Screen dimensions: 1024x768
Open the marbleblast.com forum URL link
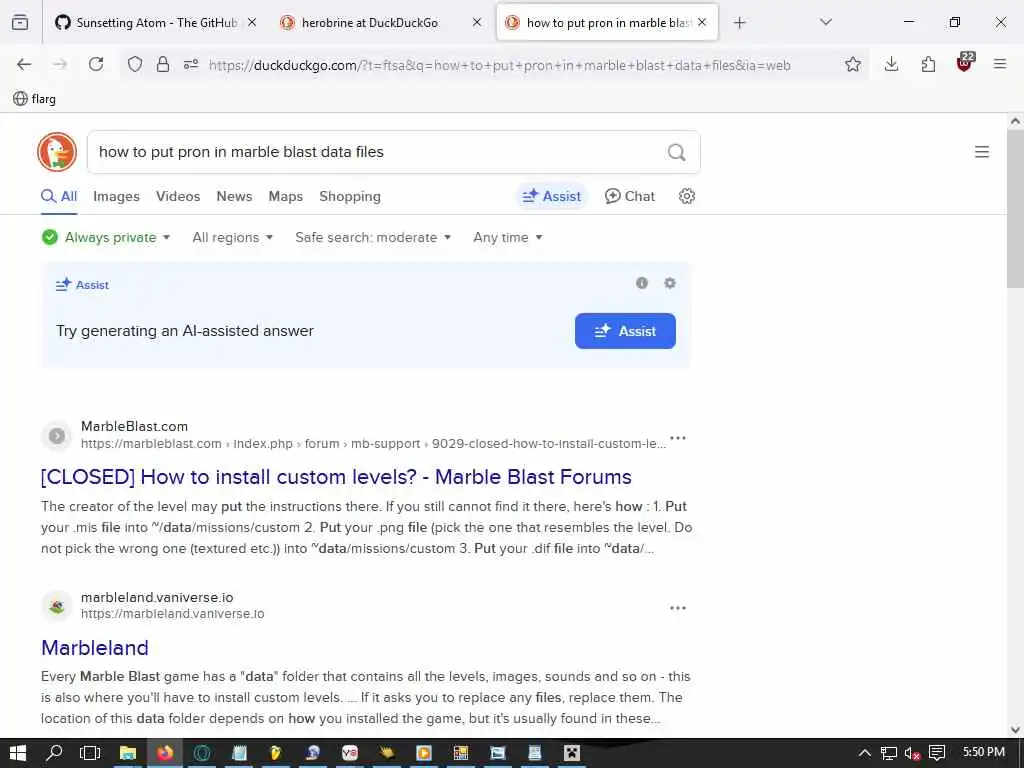tap(373, 443)
